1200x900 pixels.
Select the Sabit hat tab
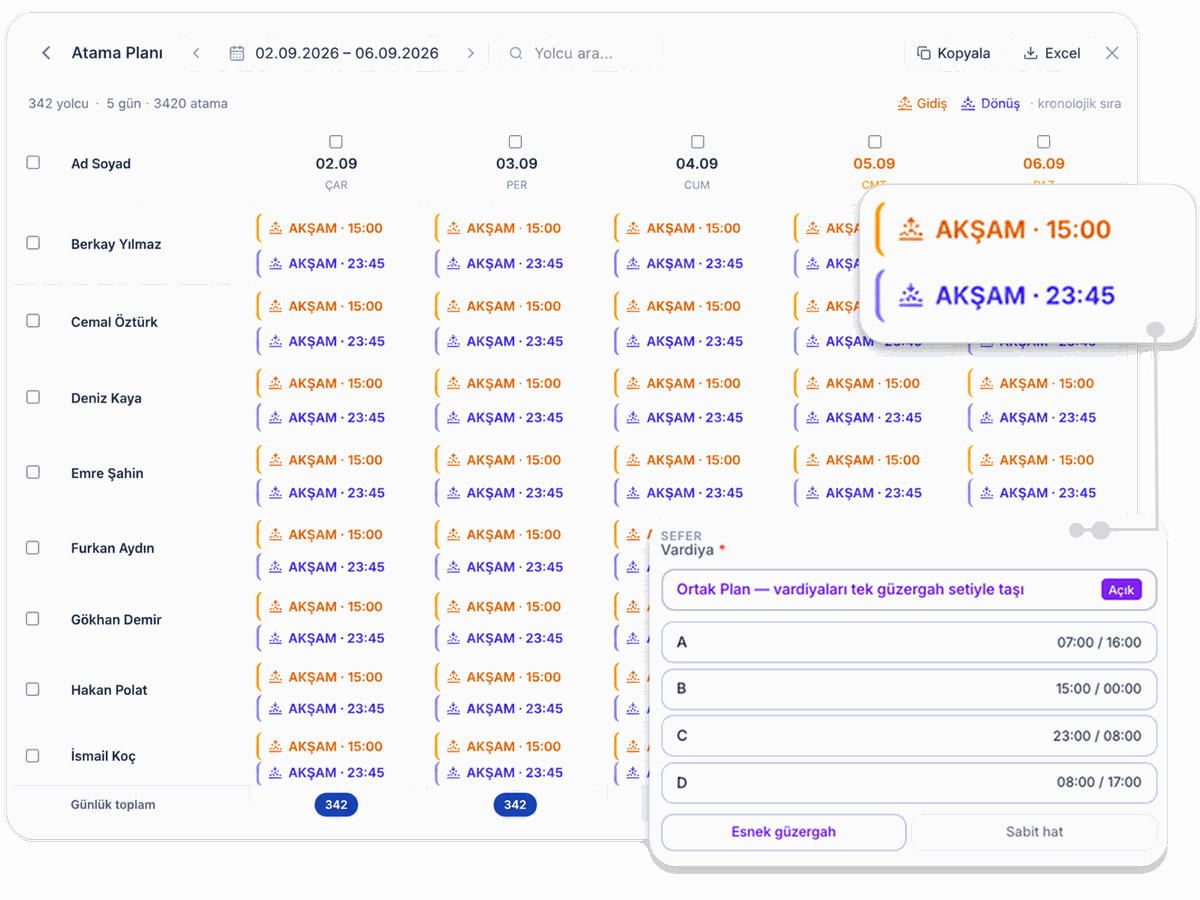click(x=1034, y=832)
